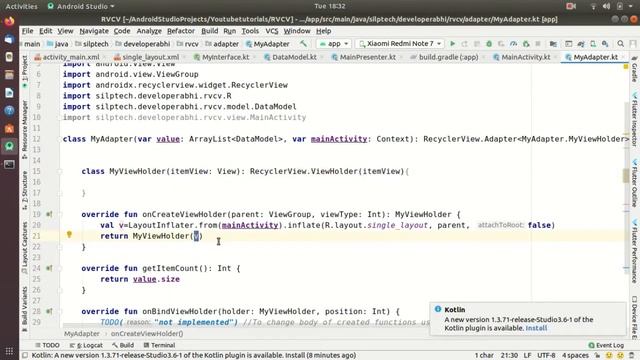Toggle the Build Variants tool window
Viewport: 640px width, 360px height.
click(24, 309)
